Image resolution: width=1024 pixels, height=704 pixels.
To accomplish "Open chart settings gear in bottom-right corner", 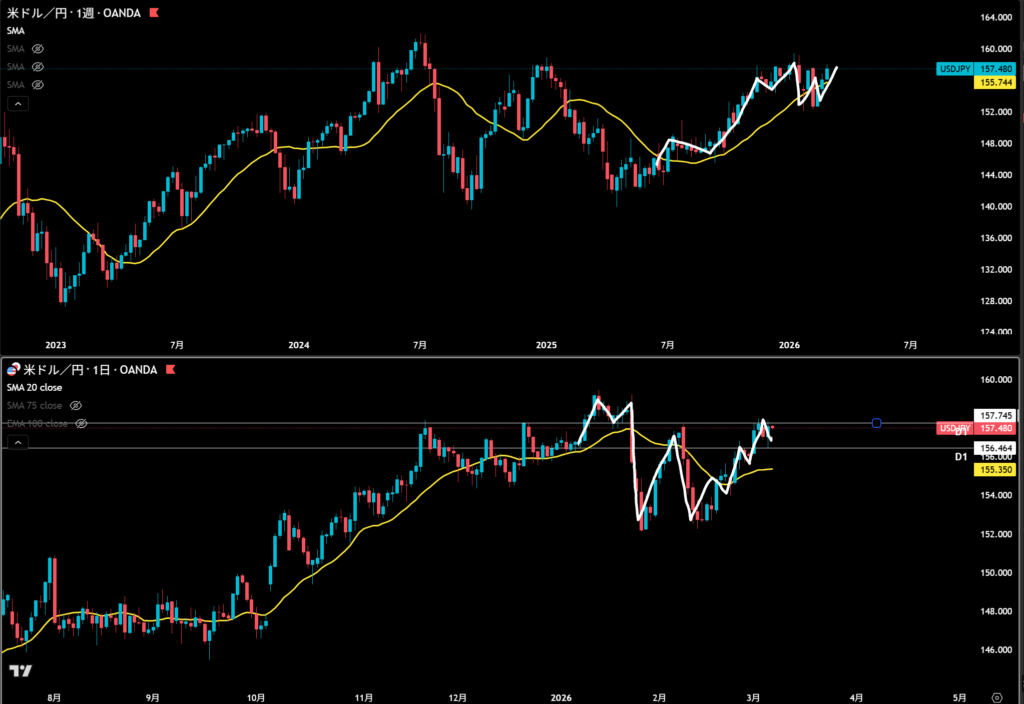I will [x=996, y=696].
